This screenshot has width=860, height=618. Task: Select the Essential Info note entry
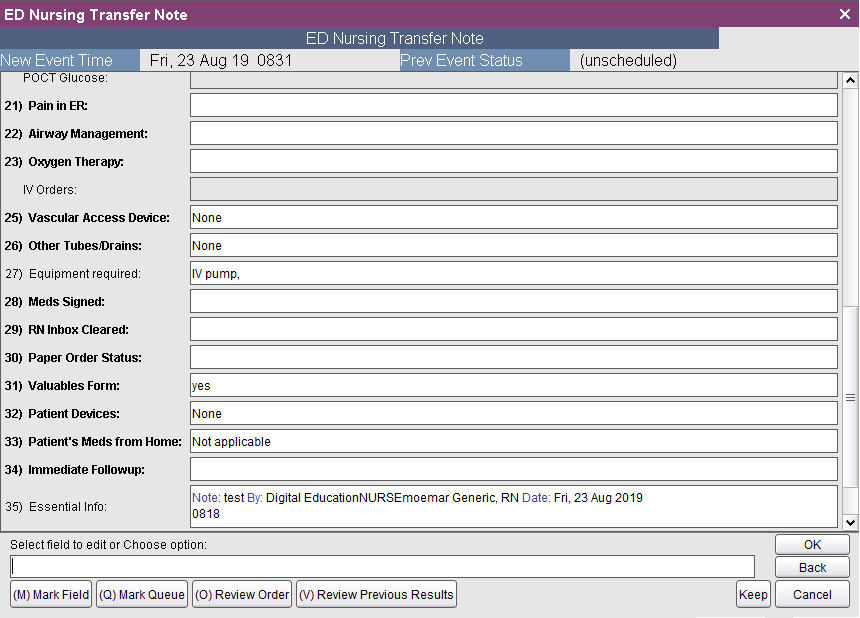(512, 505)
